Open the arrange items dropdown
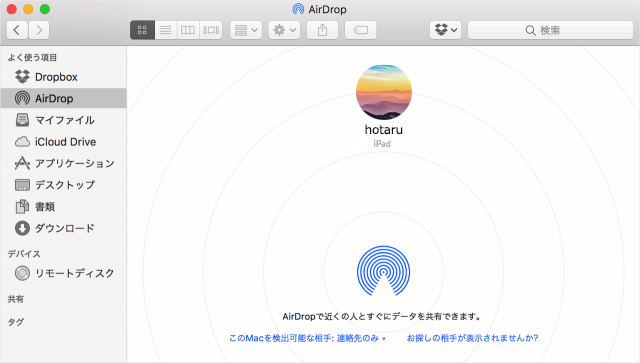The image size is (640, 363). 246,30
